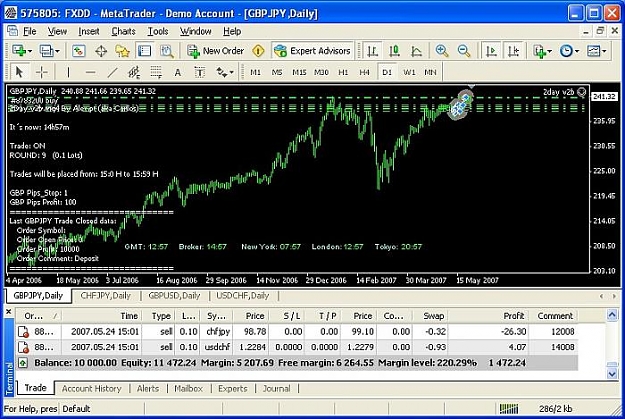This screenshot has height=419, width=625.
Task: Select the Text 'A' drawing tool
Action: coord(178,73)
